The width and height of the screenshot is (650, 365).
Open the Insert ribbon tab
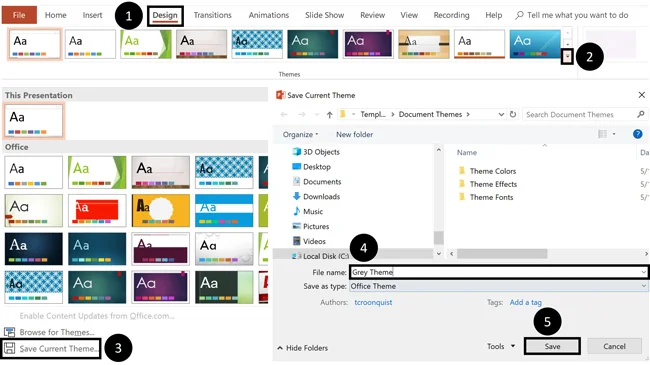92,15
